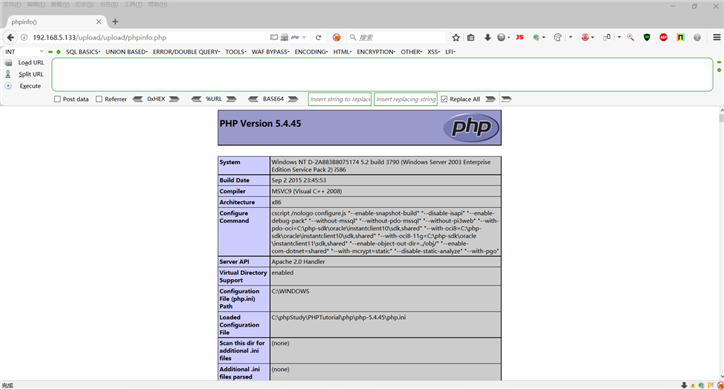Expand the UNION BASED menu
Image resolution: width=724 pixels, height=390 pixels.
click(127, 52)
